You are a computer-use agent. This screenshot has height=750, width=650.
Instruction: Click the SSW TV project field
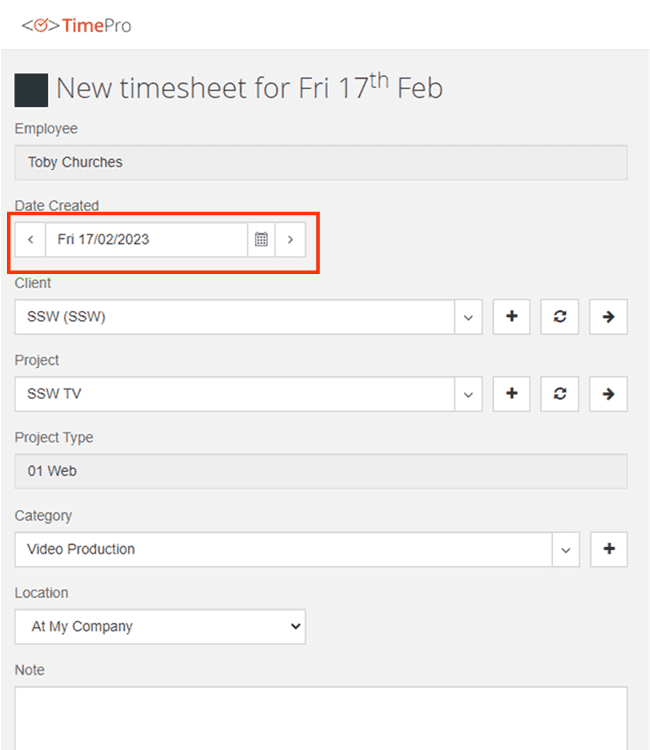(235, 394)
